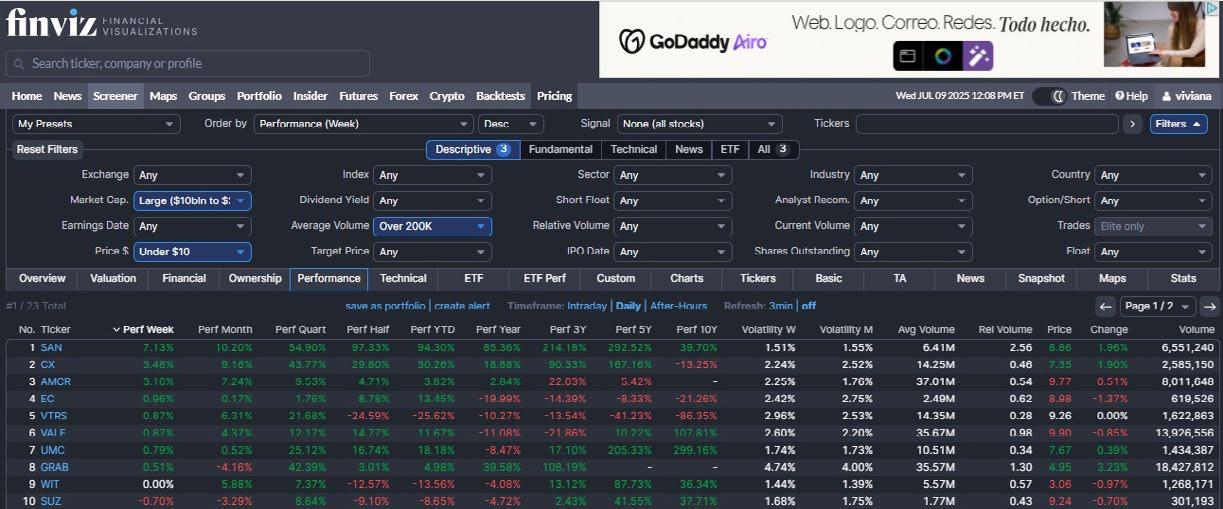
Task: Open the Home menu item
Action: click(x=27, y=96)
